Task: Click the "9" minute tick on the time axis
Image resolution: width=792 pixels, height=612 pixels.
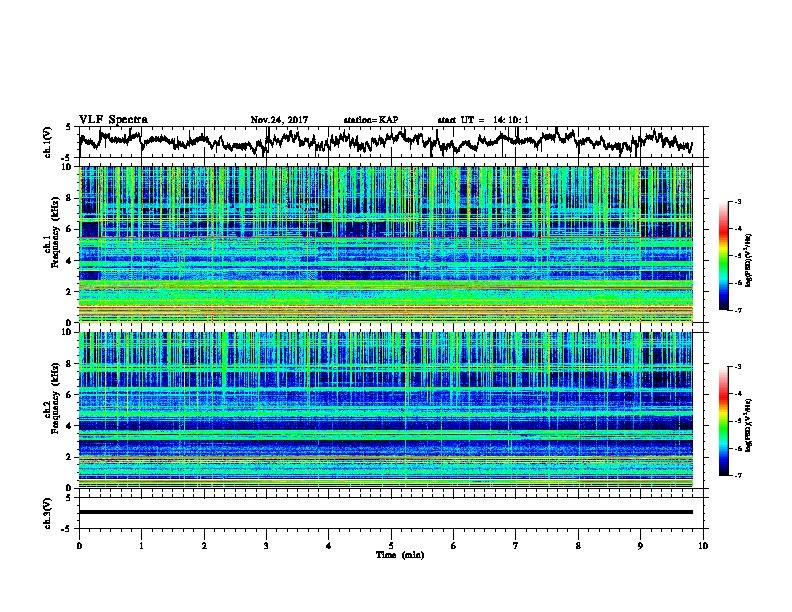Action: click(640, 546)
